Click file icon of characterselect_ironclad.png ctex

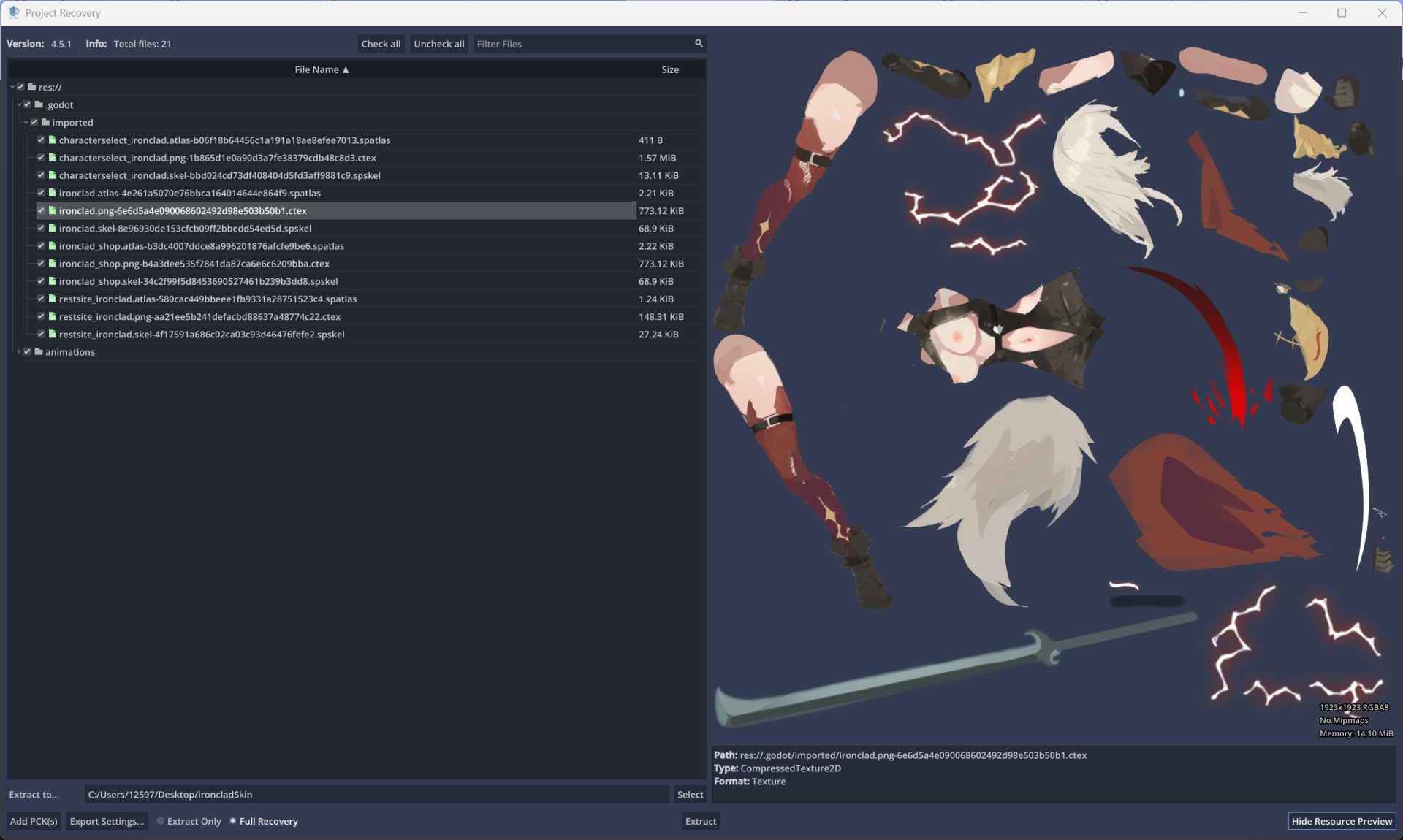(x=53, y=157)
